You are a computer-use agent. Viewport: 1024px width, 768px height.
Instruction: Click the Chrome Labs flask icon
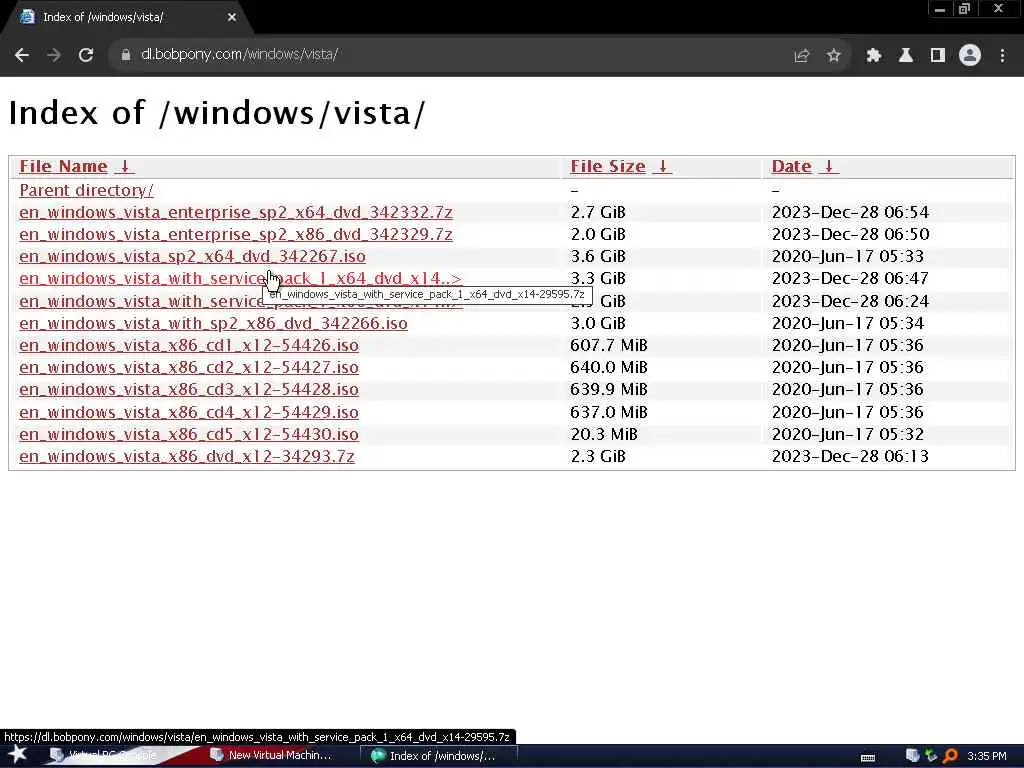click(905, 56)
